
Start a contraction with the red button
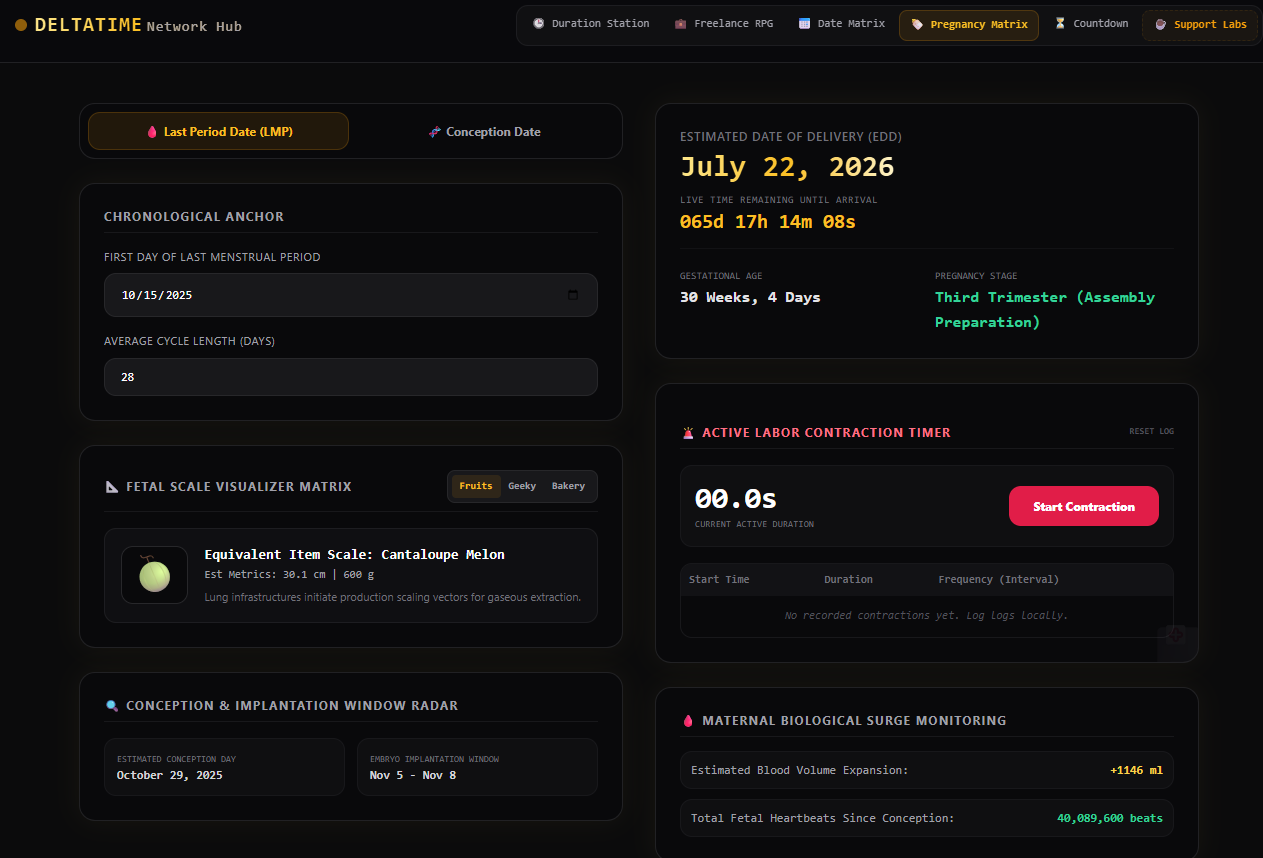tap(1084, 506)
